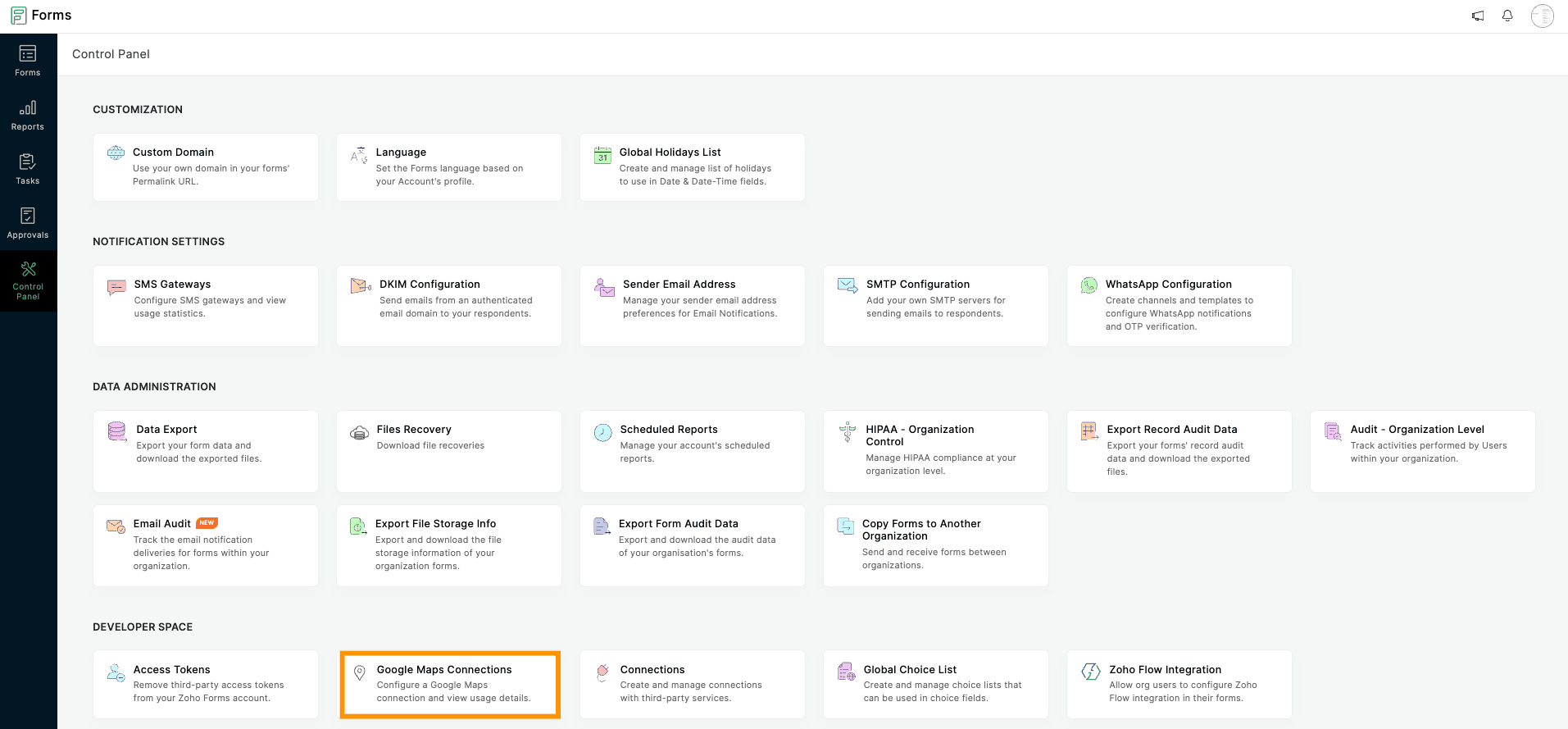Open the Access Tokens card

(205, 684)
